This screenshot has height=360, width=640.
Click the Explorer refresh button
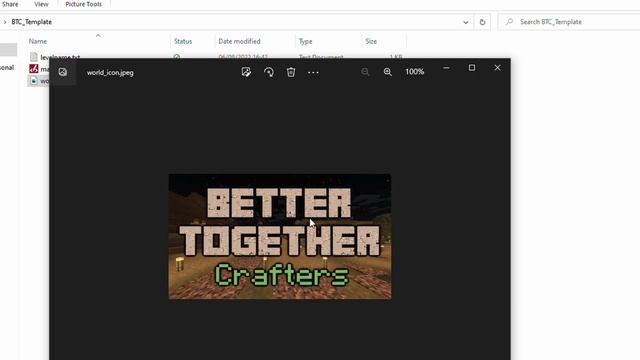point(482,22)
